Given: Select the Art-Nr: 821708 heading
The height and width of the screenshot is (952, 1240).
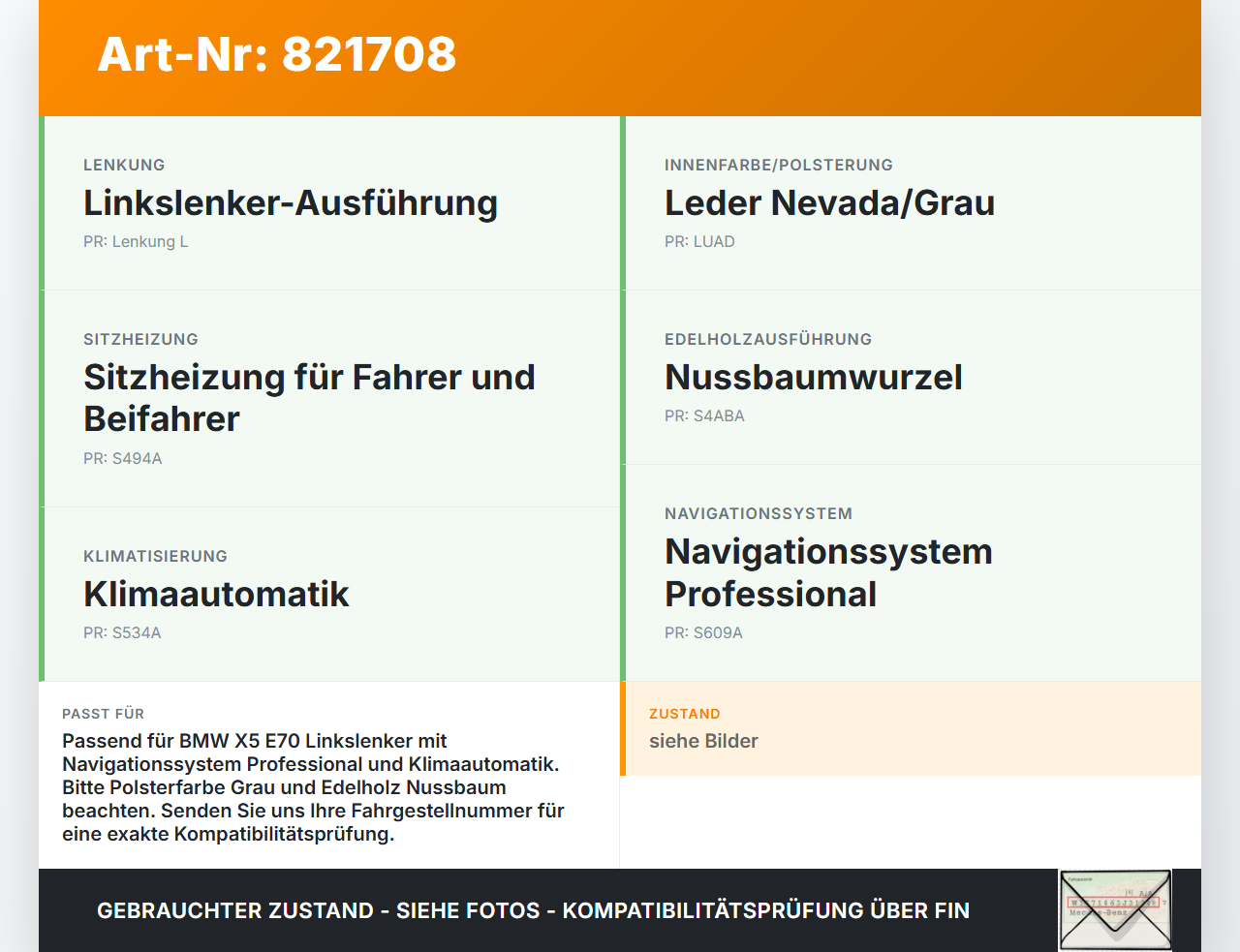Looking at the screenshot, I should tap(277, 54).
